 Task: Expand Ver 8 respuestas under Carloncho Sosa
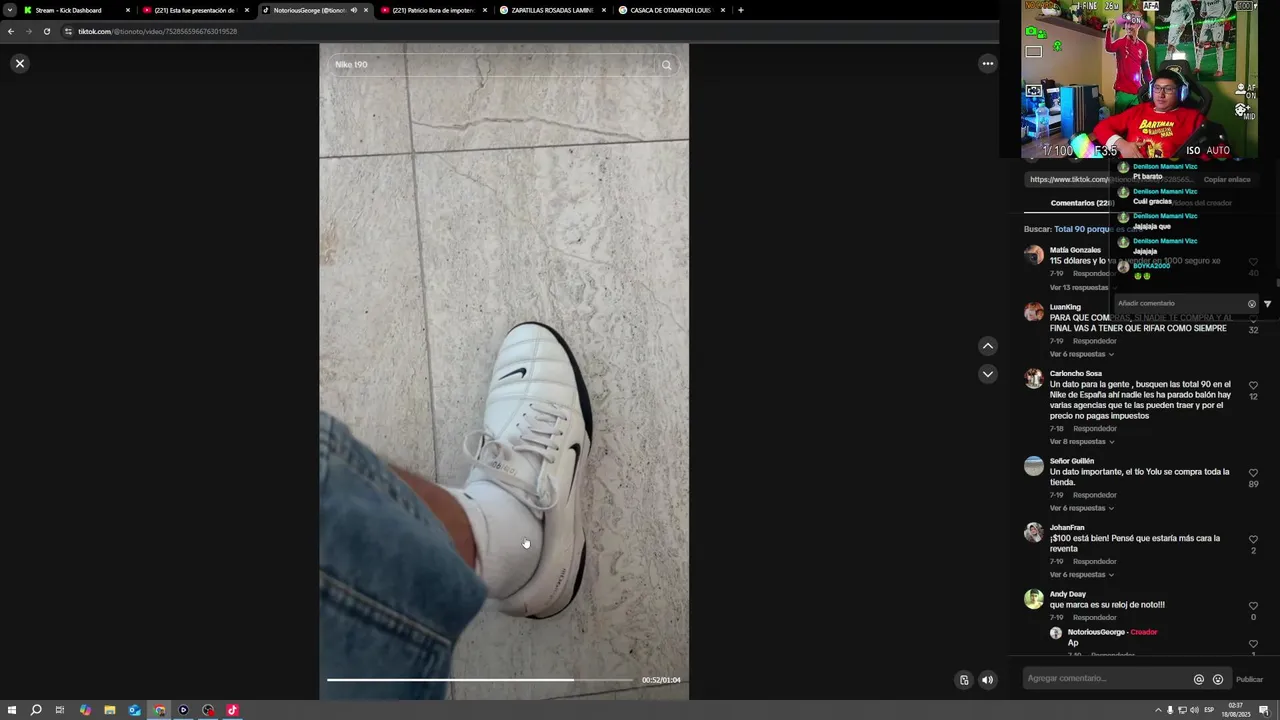(x=1080, y=441)
